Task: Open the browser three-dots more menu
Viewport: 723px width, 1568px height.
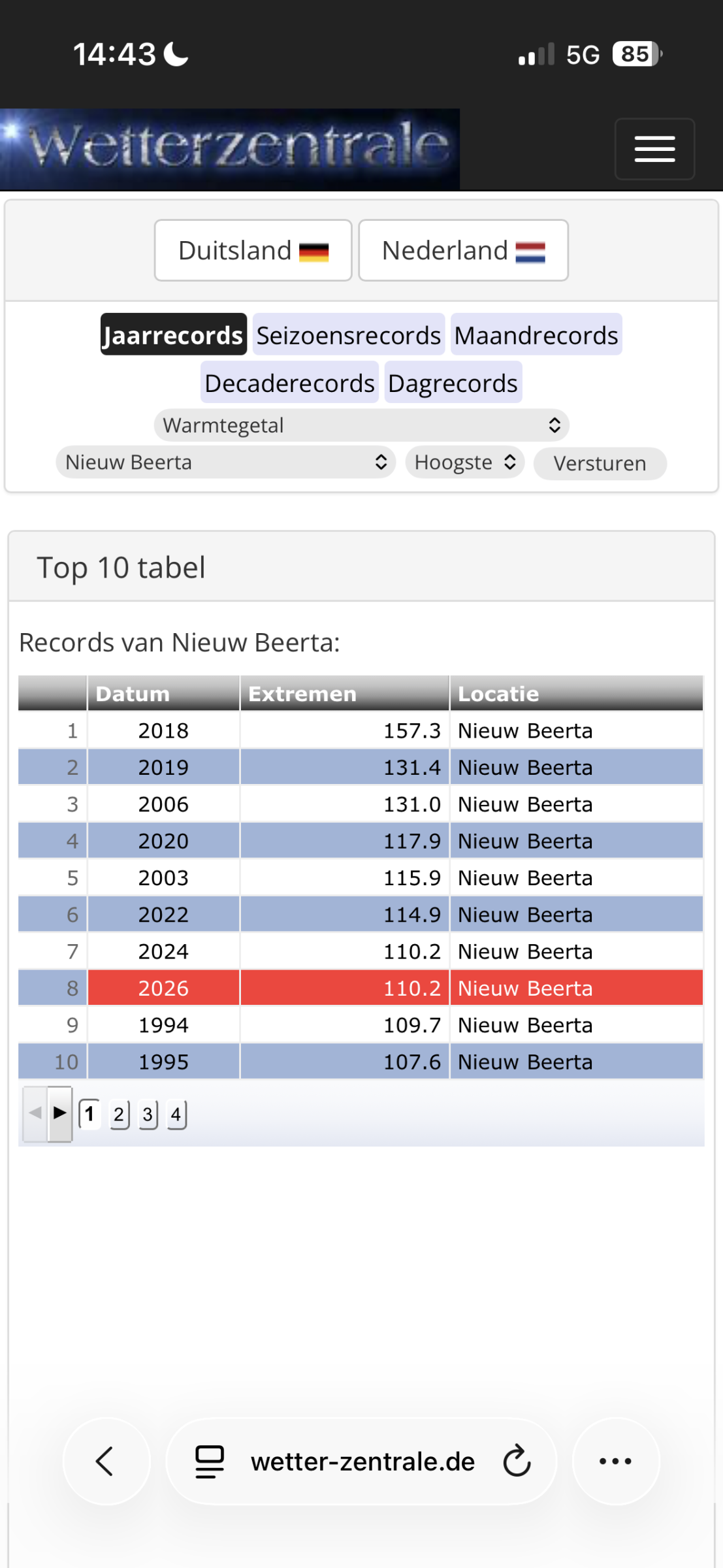Action: tap(616, 1462)
